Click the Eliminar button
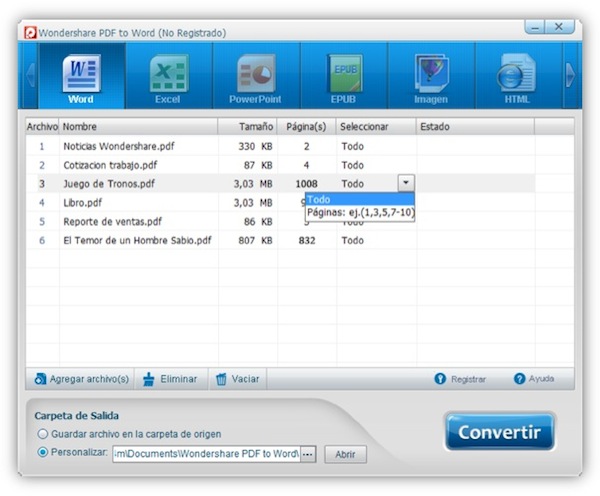The height and width of the screenshot is (496, 600). click(x=170, y=379)
